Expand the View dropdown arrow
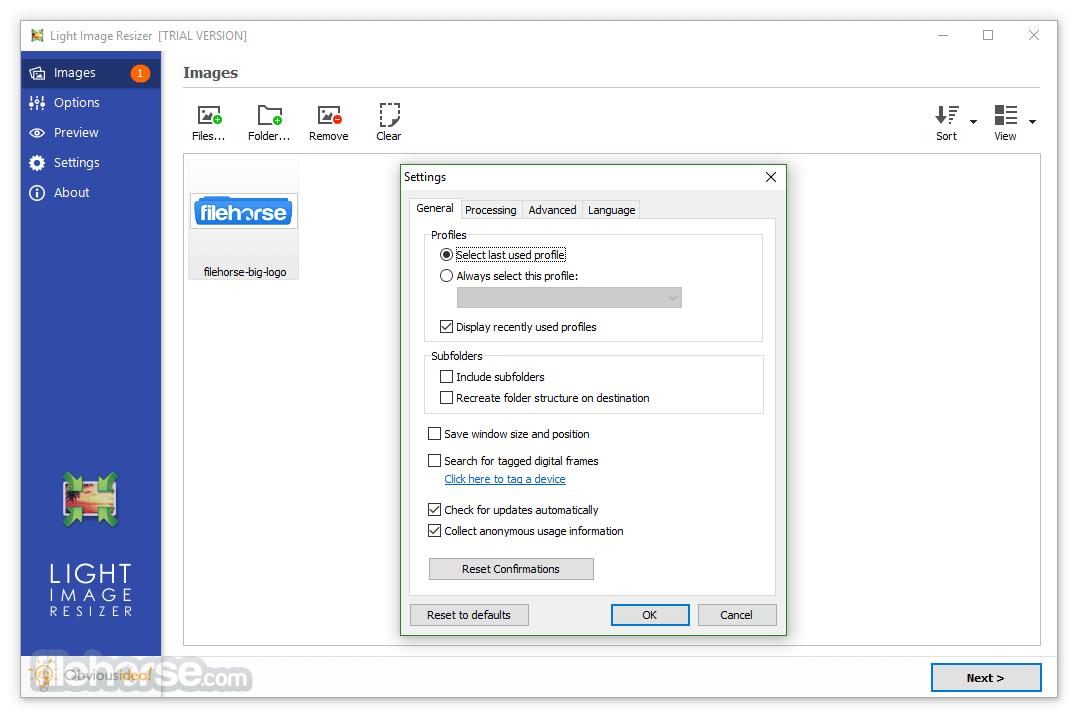The width and height of the screenshot is (1078, 722). coord(1032,122)
